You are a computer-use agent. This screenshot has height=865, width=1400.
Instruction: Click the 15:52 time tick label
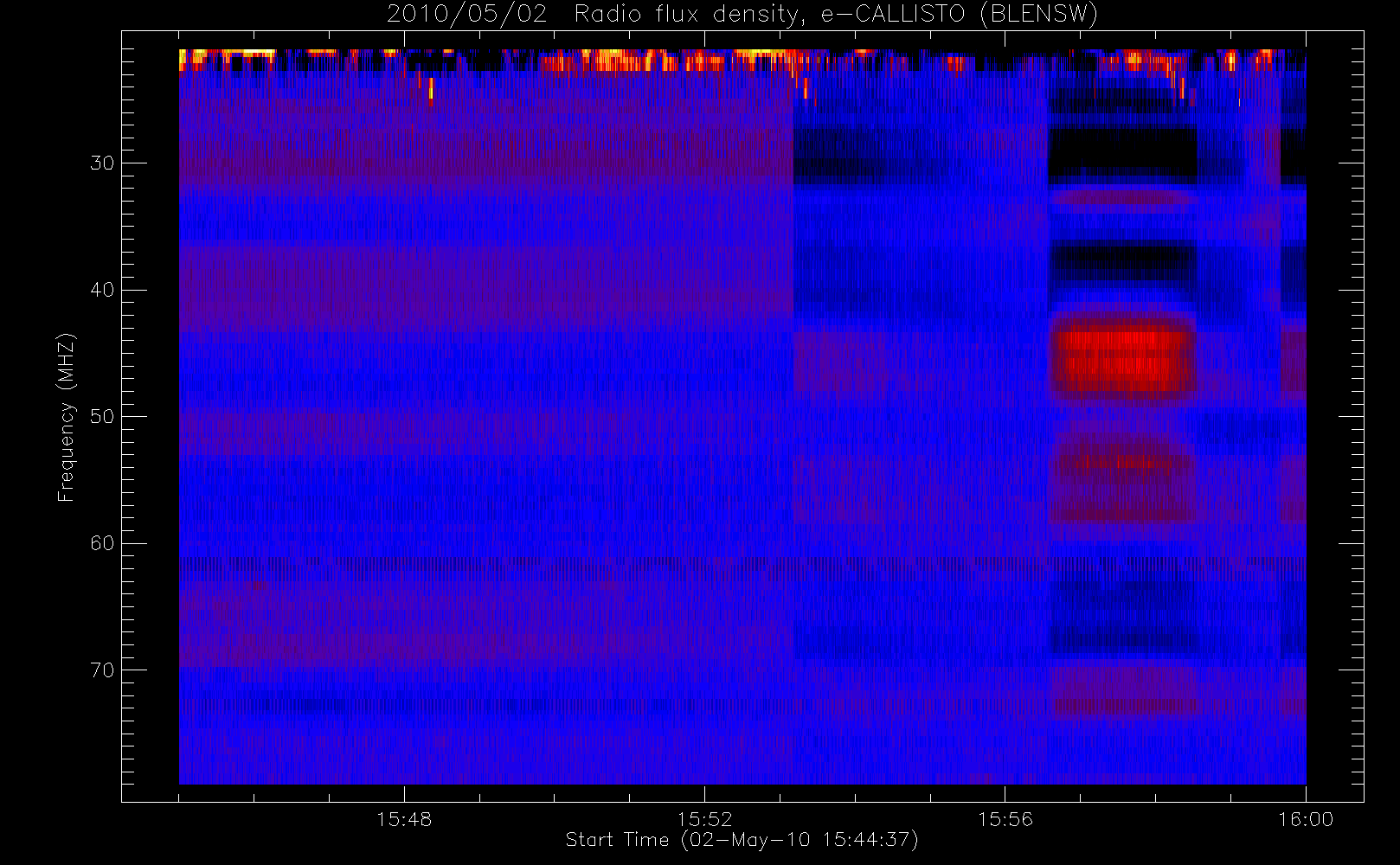pyautogui.click(x=704, y=819)
